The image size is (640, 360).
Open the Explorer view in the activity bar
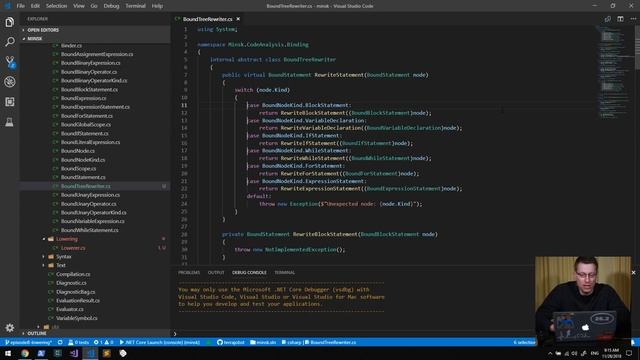(9, 22)
